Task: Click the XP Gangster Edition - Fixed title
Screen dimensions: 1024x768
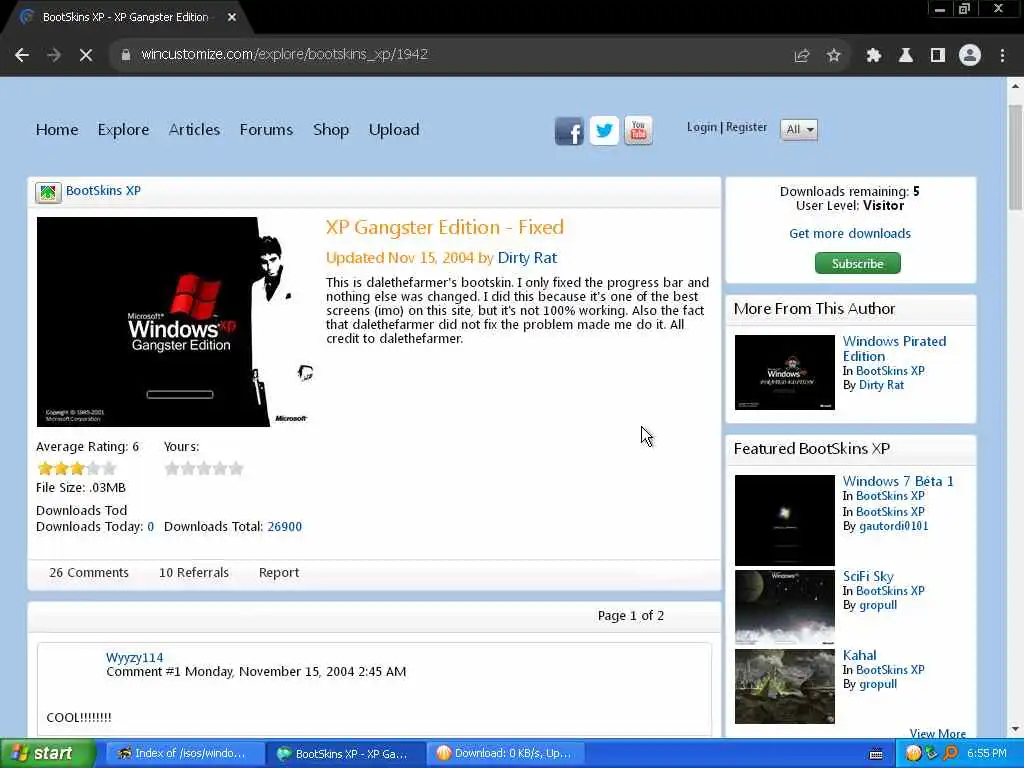Action: point(445,227)
